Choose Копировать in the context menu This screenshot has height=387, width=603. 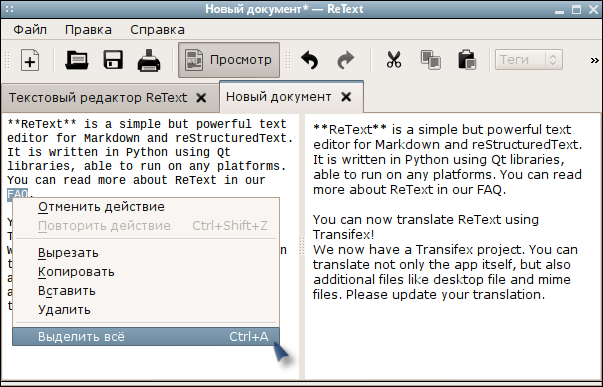point(146,272)
